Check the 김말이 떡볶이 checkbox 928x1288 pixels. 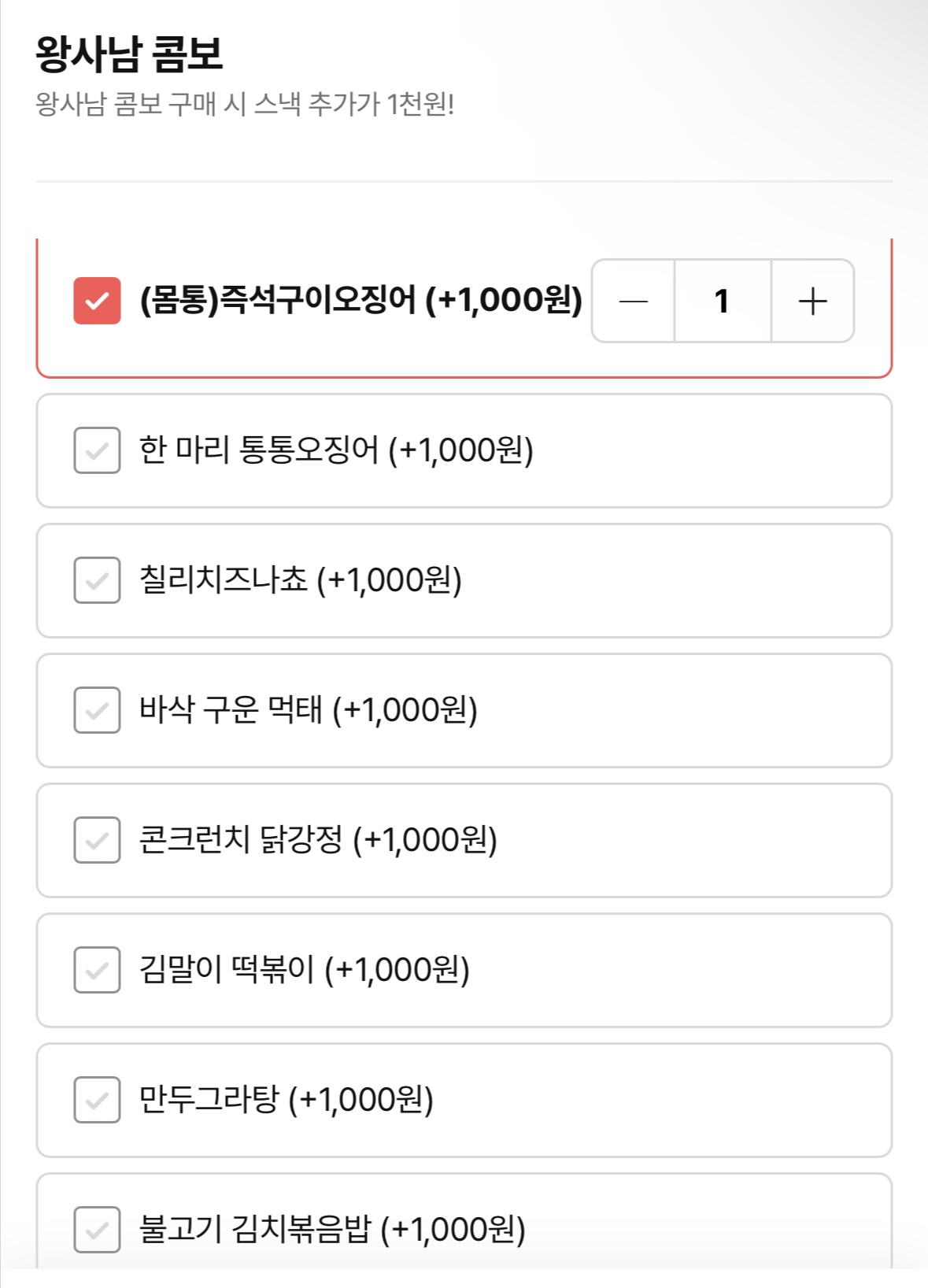pyautogui.click(x=97, y=970)
